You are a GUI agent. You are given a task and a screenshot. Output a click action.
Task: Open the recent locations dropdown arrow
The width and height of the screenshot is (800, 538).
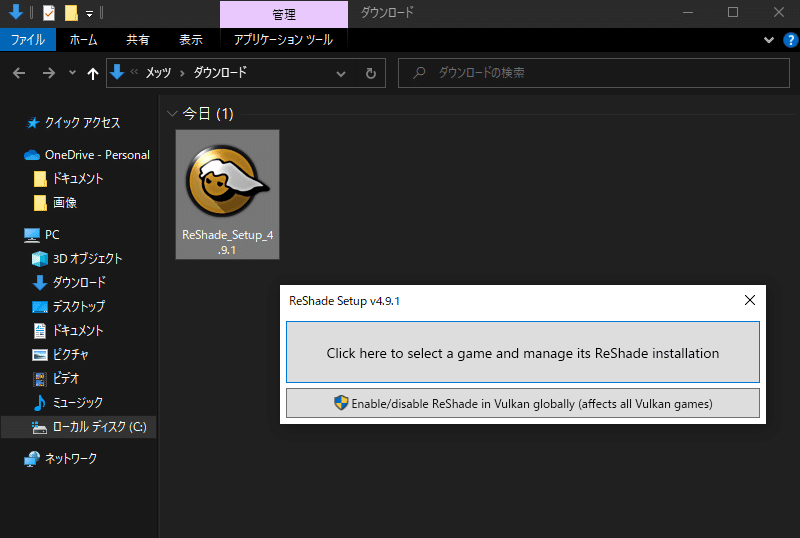tap(72, 73)
